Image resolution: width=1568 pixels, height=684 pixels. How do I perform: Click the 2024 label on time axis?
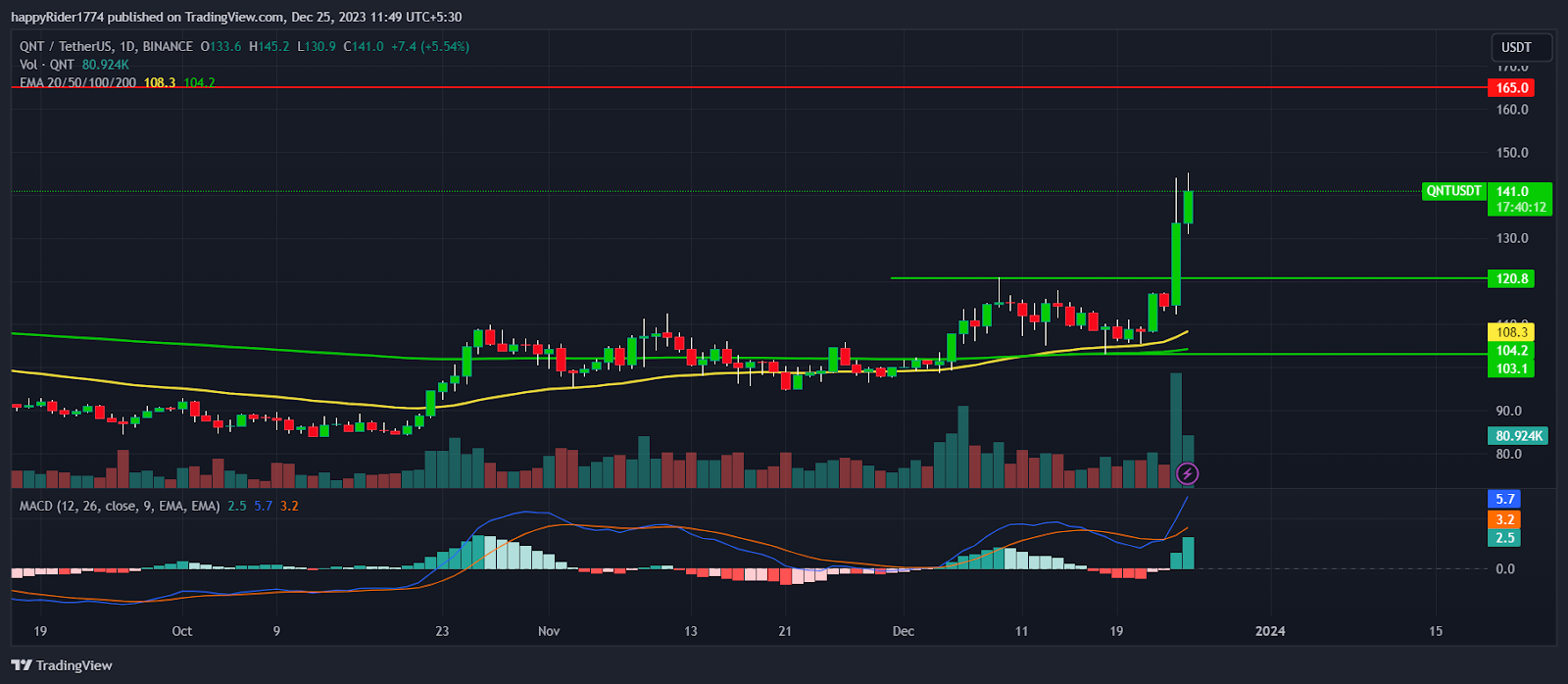point(1270,631)
